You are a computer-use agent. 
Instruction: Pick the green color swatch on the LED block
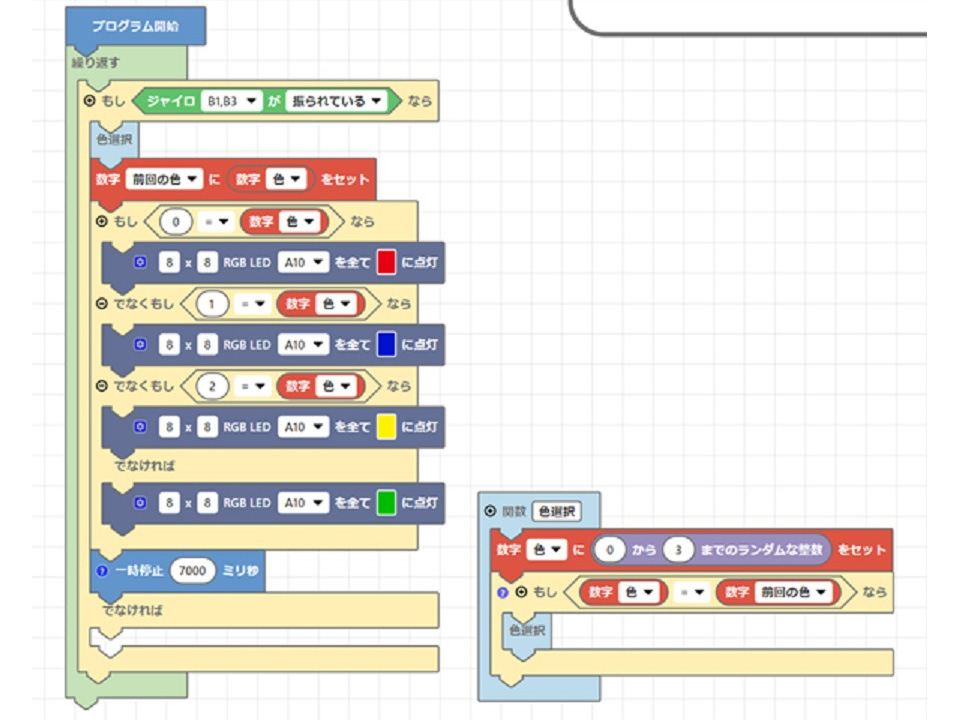[386, 503]
